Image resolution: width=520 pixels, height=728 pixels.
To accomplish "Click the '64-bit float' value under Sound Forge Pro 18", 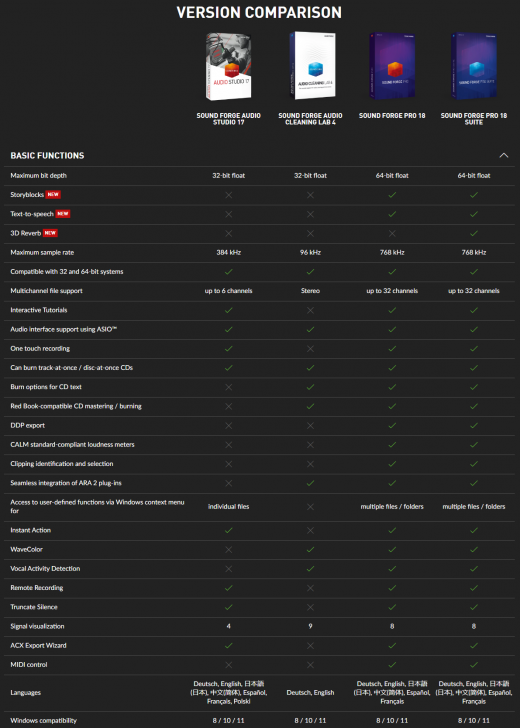I will pyautogui.click(x=392, y=176).
